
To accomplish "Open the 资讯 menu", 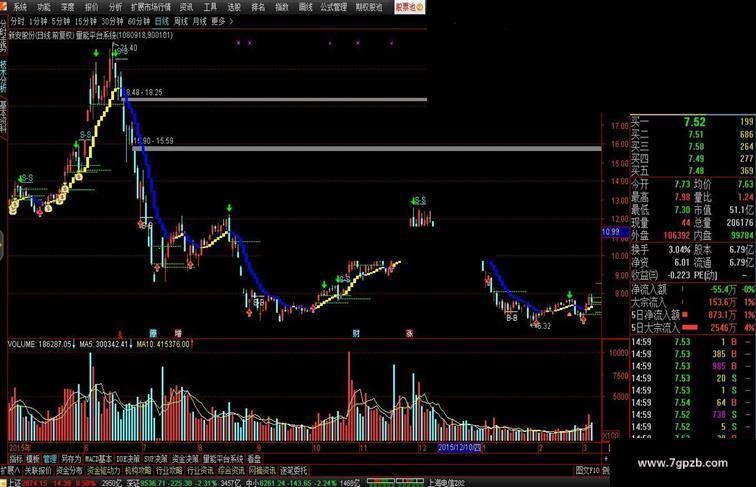I will pyautogui.click(x=186, y=7).
